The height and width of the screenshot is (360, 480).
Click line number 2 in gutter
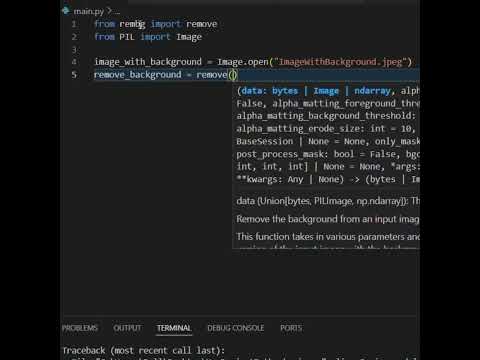point(74,37)
